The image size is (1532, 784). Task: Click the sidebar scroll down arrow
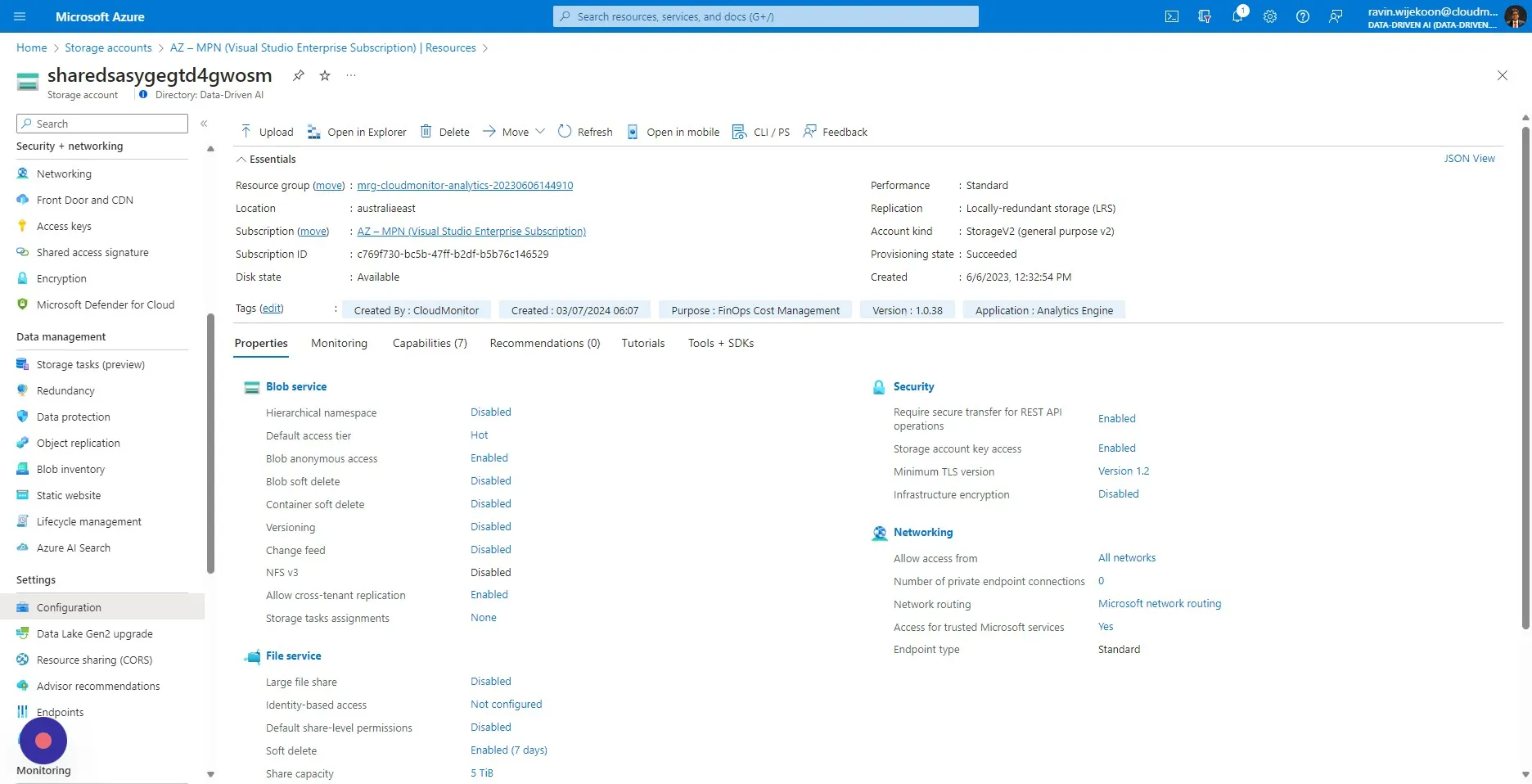click(x=210, y=774)
